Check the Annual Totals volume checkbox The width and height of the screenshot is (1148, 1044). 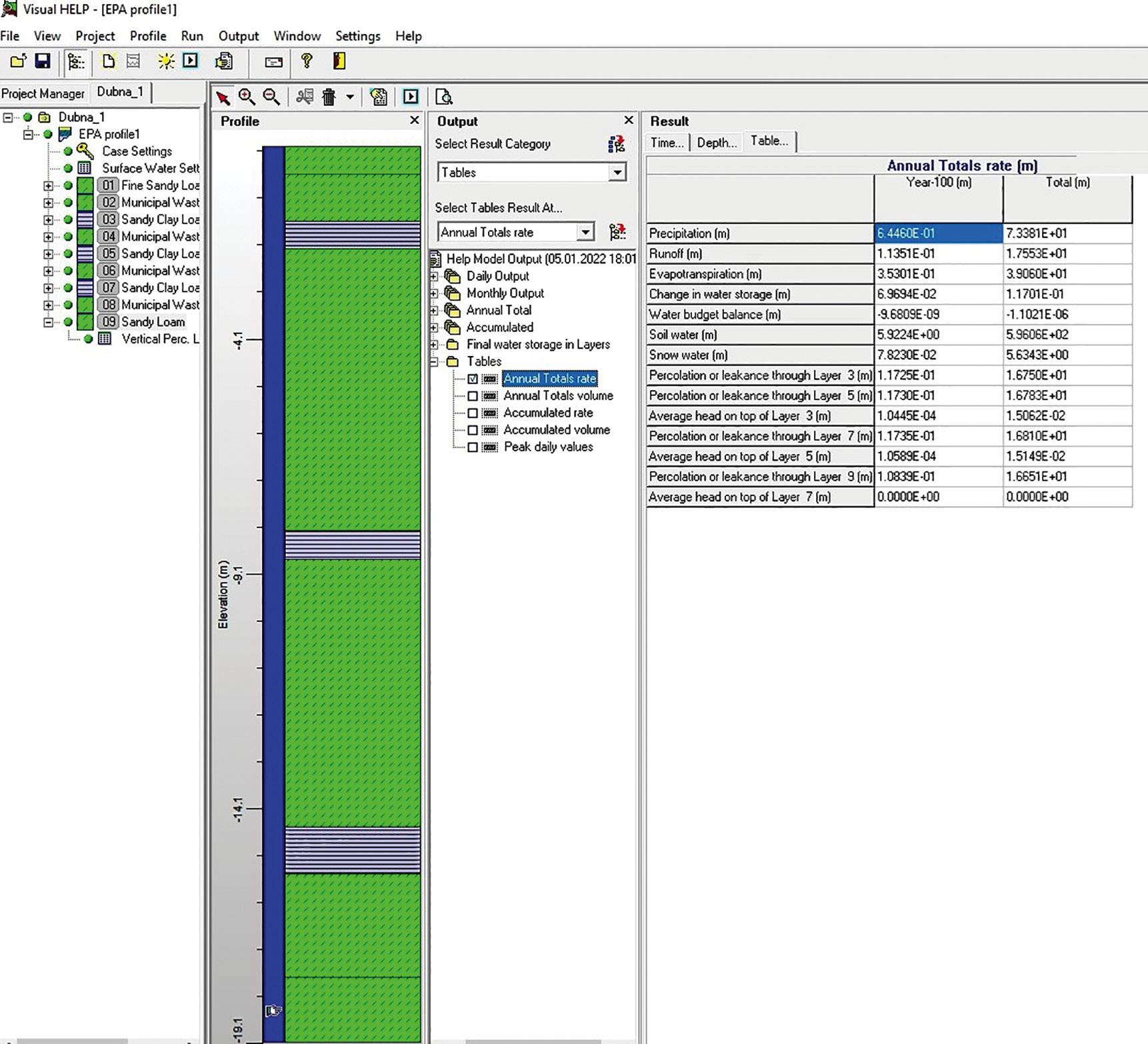tap(473, 396)
